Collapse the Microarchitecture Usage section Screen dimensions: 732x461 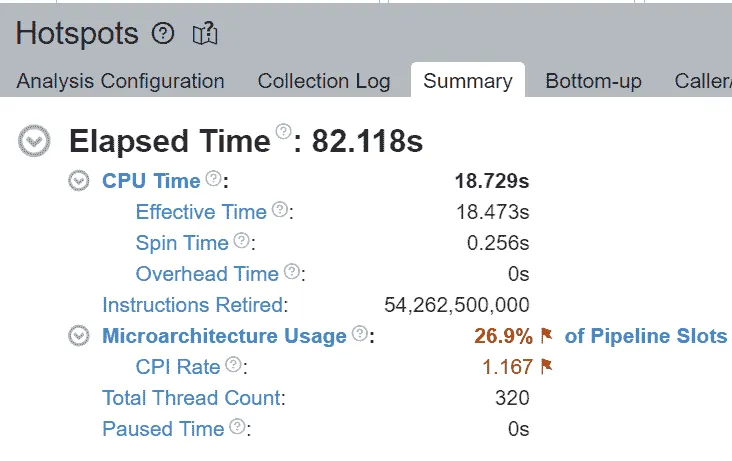tap(79, 336)
